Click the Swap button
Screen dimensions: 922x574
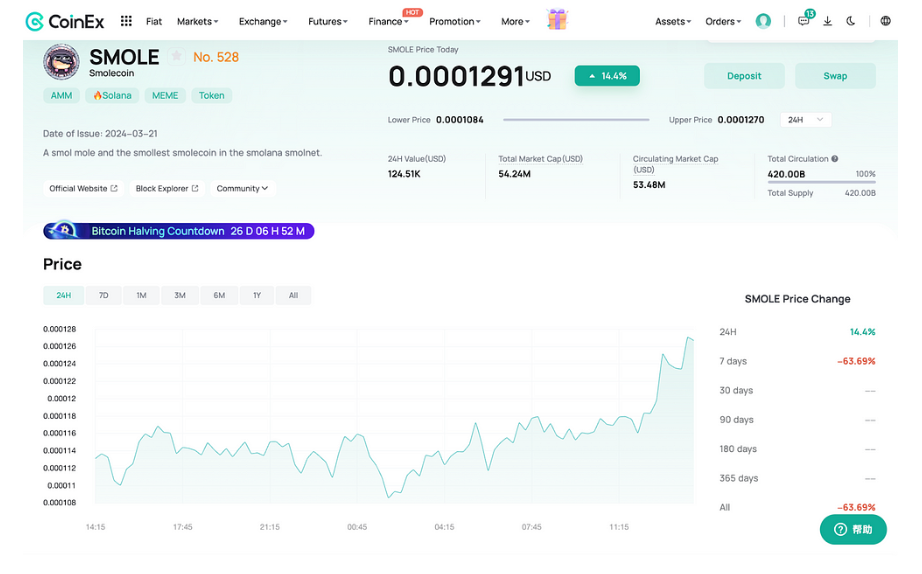pos(835,76)
